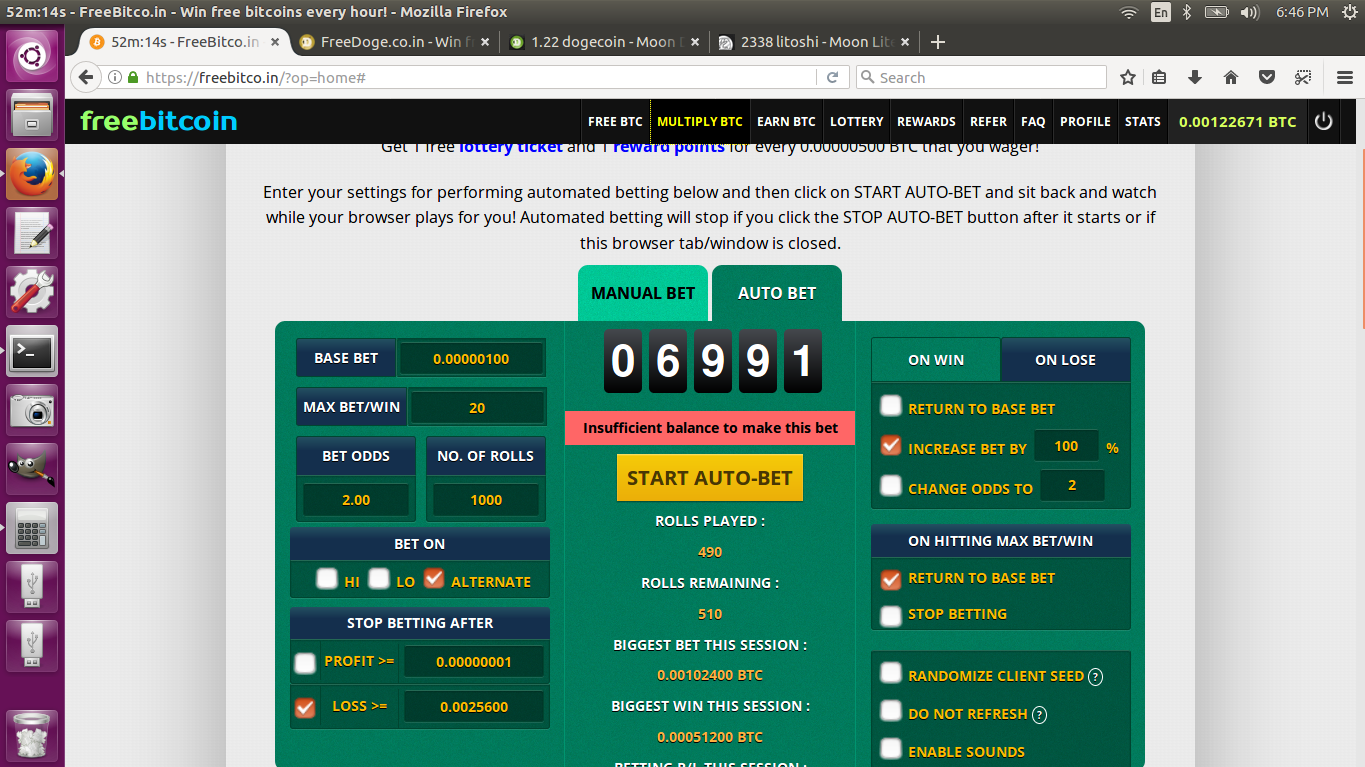Turn on Enable Sounds
1365x767 pixels.
[891, 748]
